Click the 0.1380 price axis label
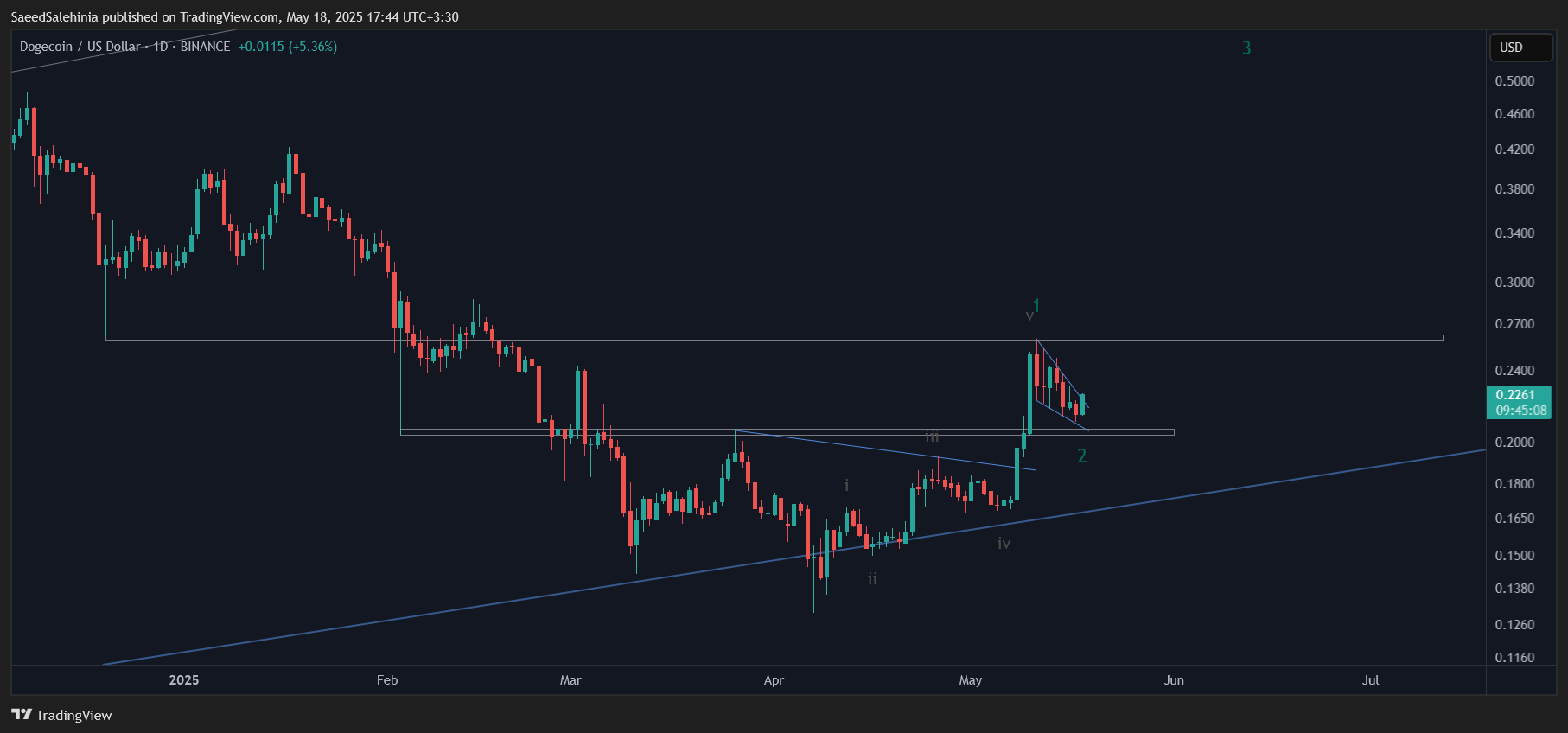 click(1514, 589)
